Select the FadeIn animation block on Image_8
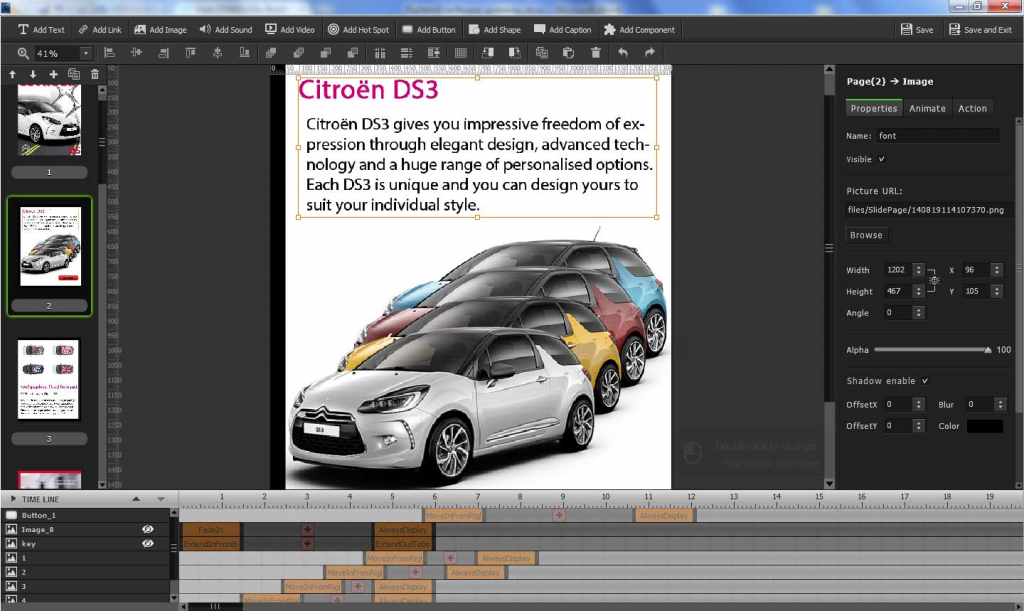The height and width of the screenshot is (611, 1024). [211, 529]
